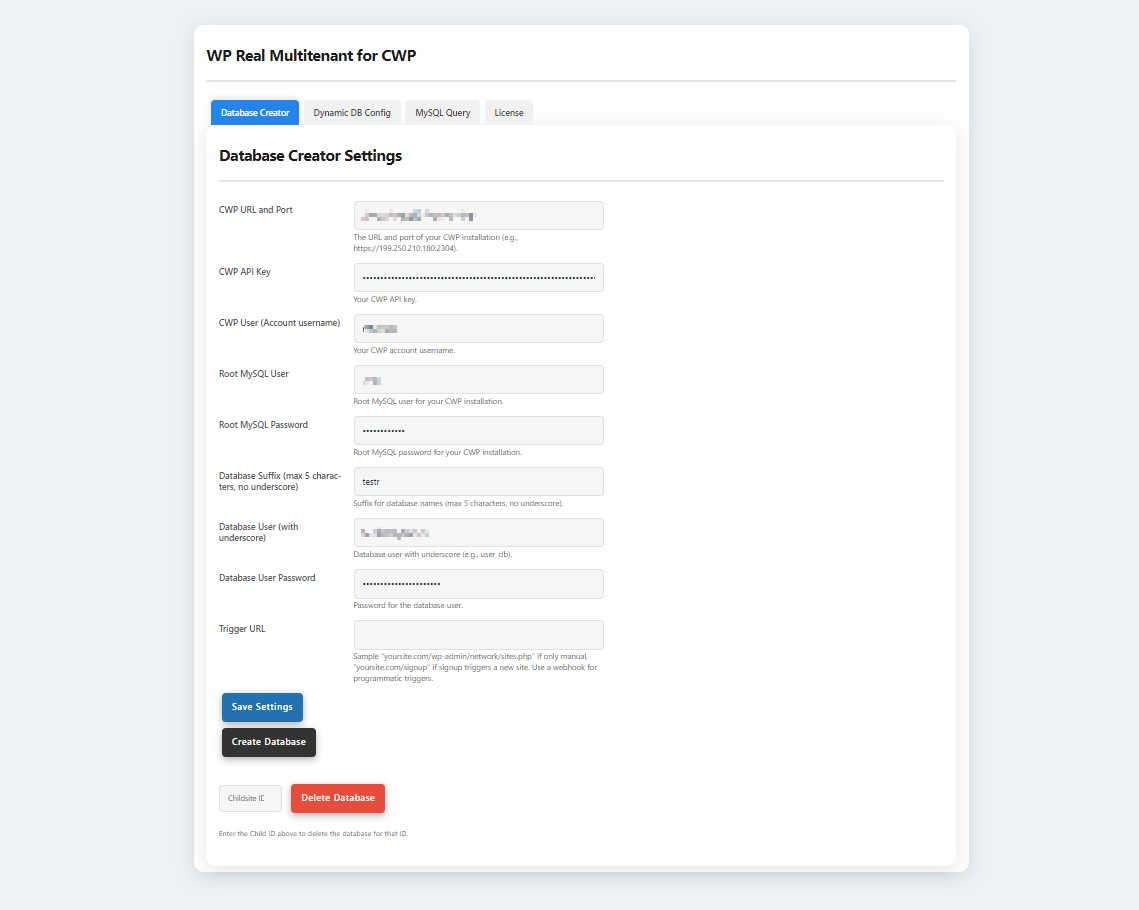Click the empty Trigger URL field

pyautogui.click(x=478, y=635)
